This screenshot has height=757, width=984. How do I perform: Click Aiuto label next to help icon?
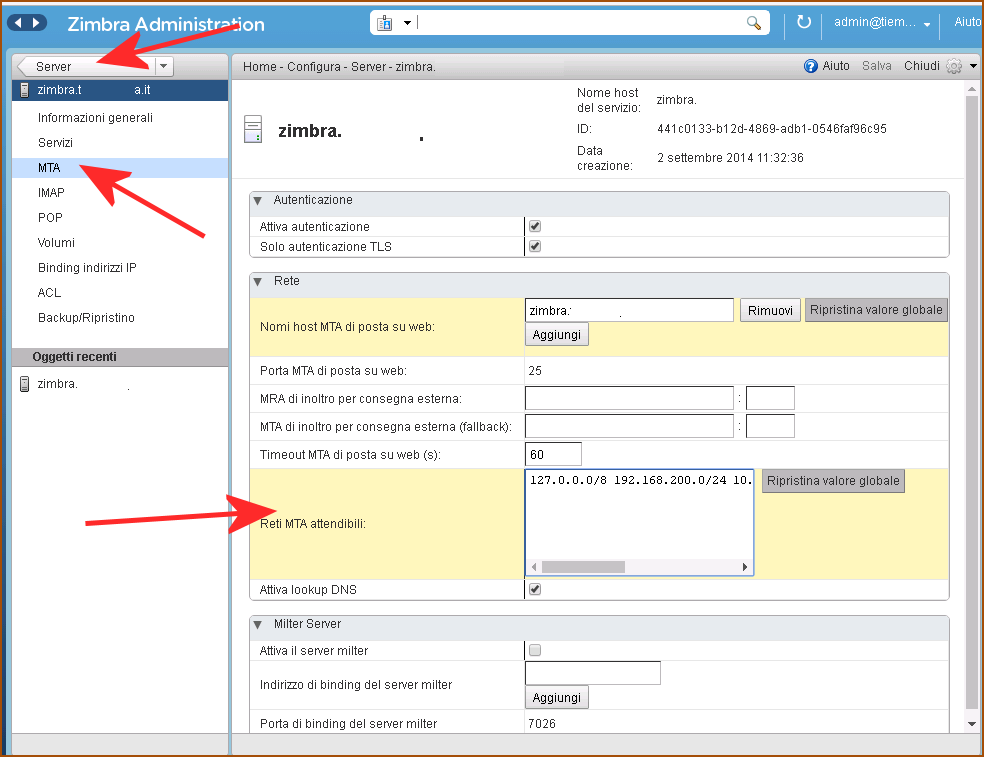pyautogui.click(x=836, y=66)
